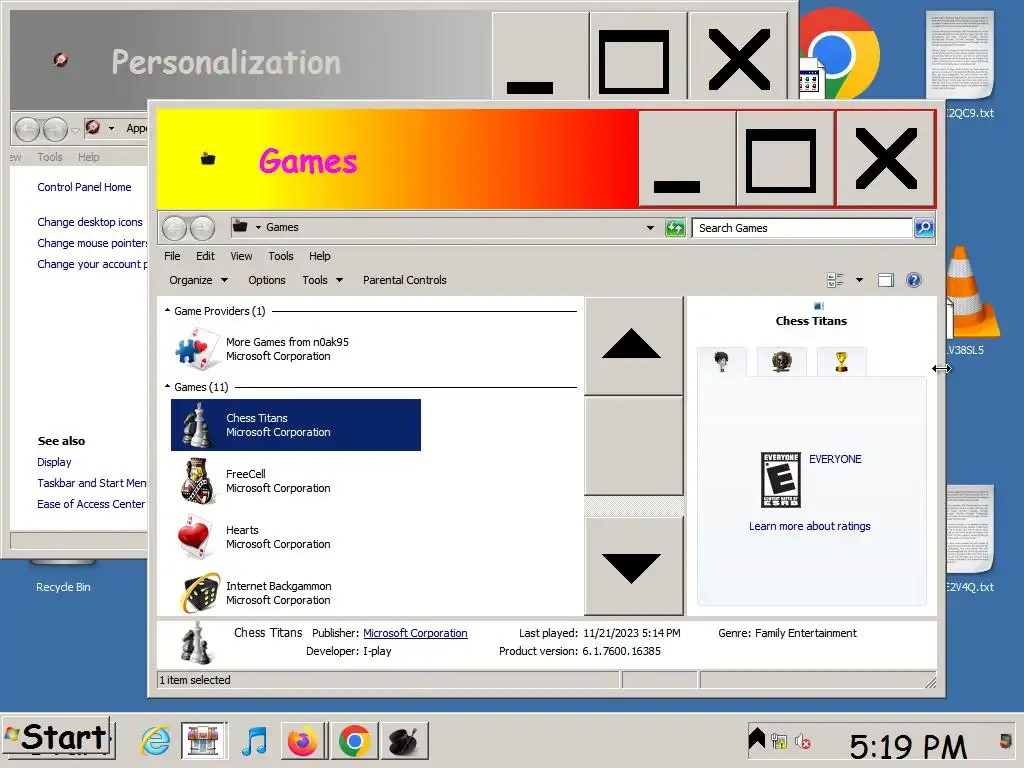Image resolution: width=1024 pixels, height=768 pixels.
Task: Click the network tray icon
Action: (x=778, y=741)
